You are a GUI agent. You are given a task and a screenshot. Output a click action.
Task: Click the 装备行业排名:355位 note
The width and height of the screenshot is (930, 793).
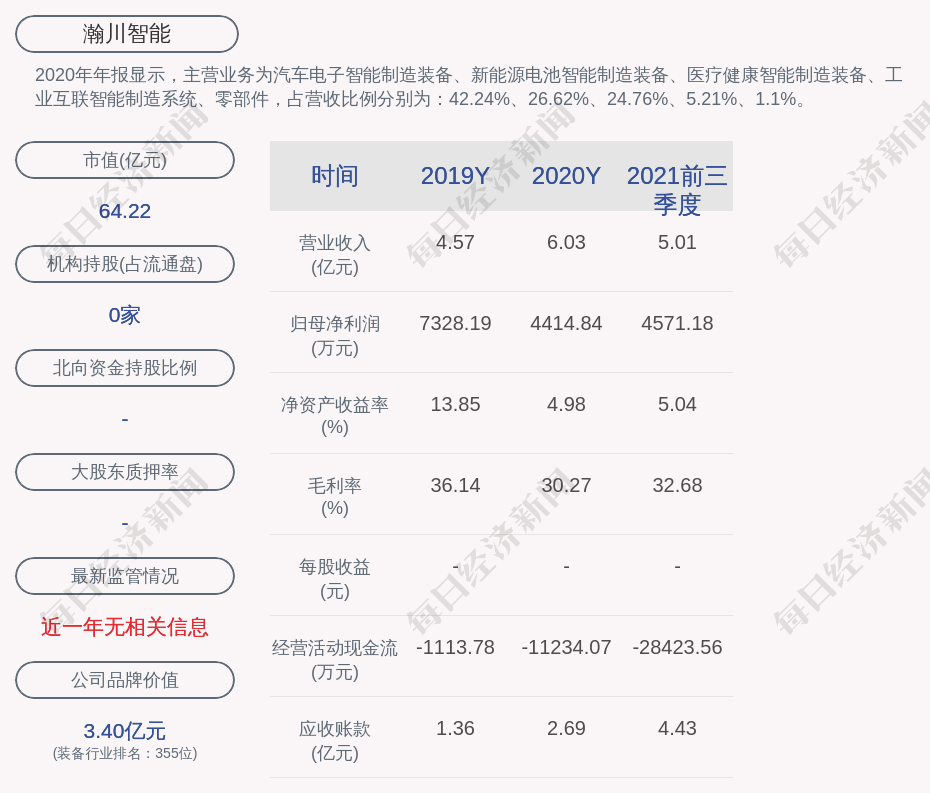[x=125, y=753]
